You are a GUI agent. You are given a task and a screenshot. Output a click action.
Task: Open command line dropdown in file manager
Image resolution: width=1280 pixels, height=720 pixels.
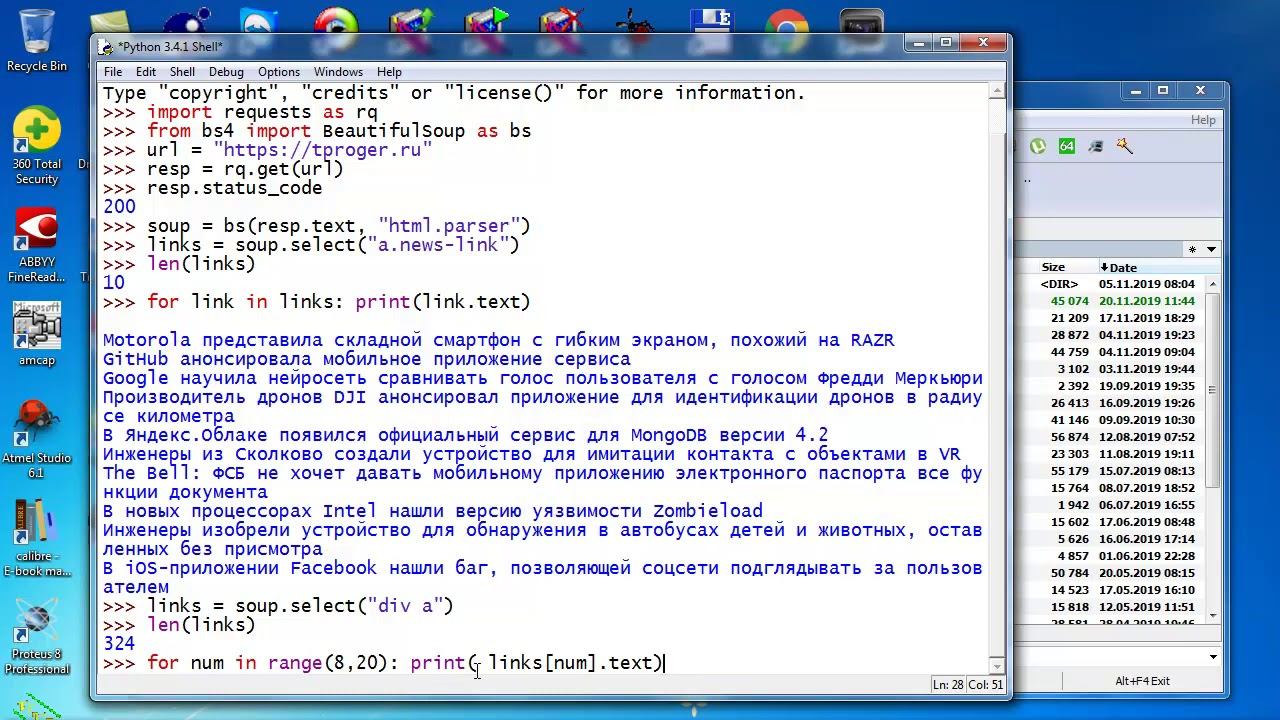click(x=1214, y=657)
